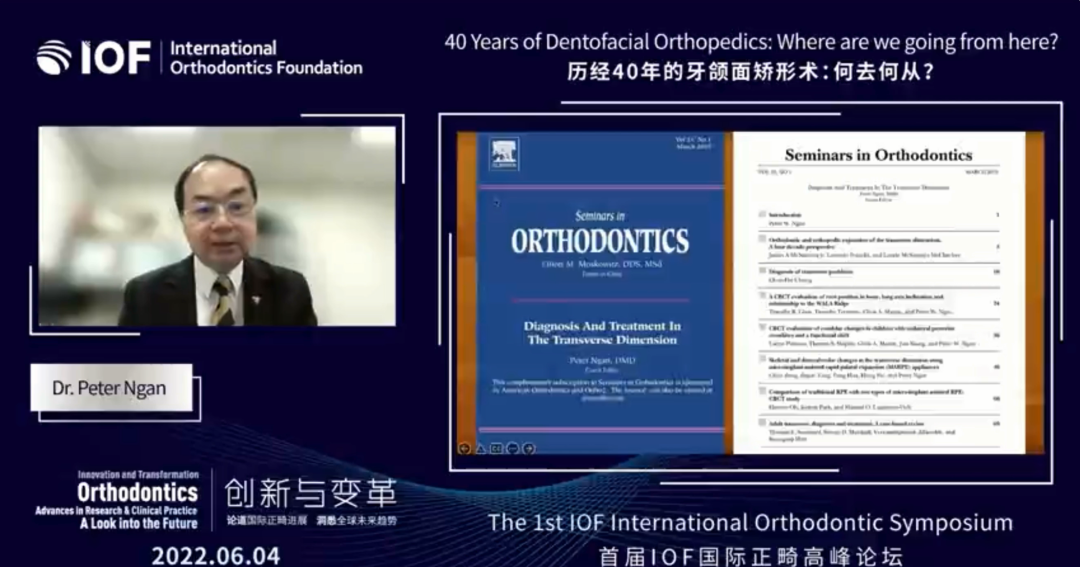The image size is (1080, 567).
Task: Click the date '2022.06.04'
Action: point(216,556)
